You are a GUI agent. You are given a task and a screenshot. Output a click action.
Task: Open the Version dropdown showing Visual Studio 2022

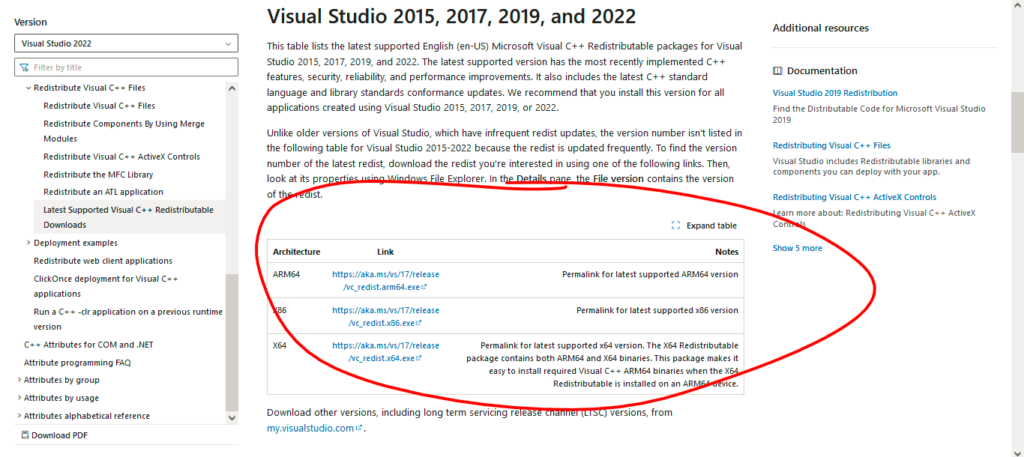(126, 43)
